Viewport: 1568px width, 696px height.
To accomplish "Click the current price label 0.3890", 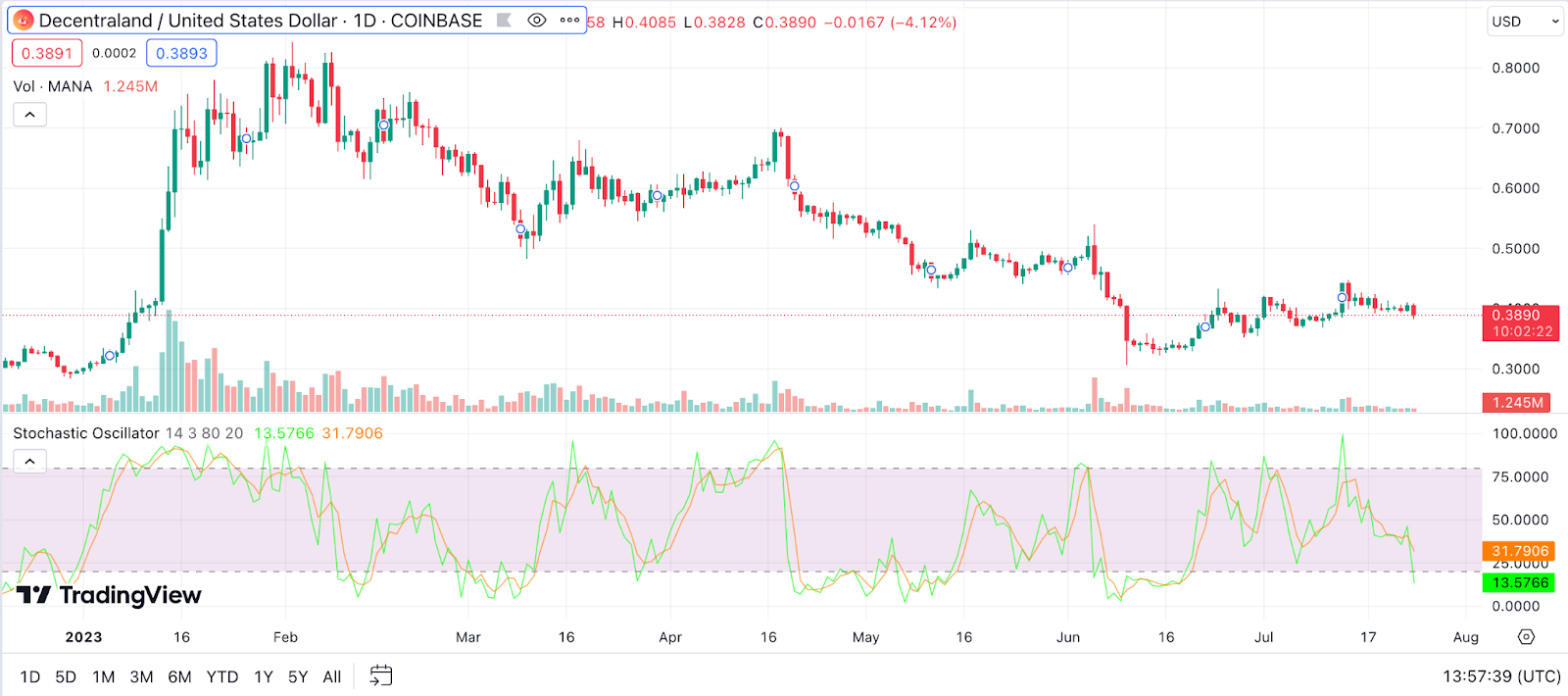I will [x=1521, y=323].
